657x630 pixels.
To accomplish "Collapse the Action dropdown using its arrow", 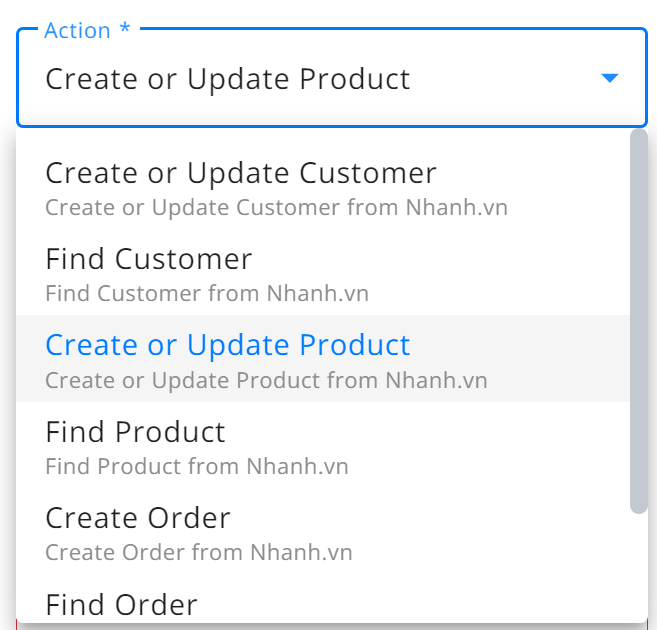I will pos(609,78).
